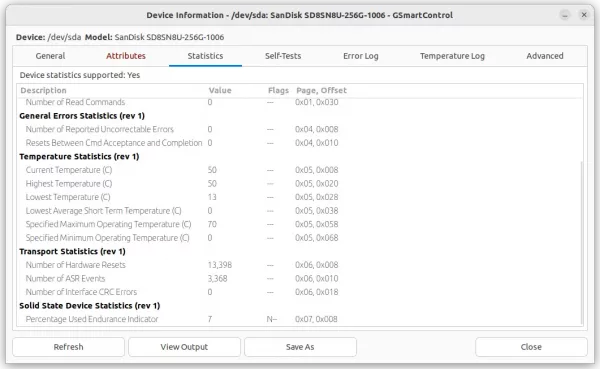
Task: Click the 13,398 hardware resets value
Action: coord(220,265)
